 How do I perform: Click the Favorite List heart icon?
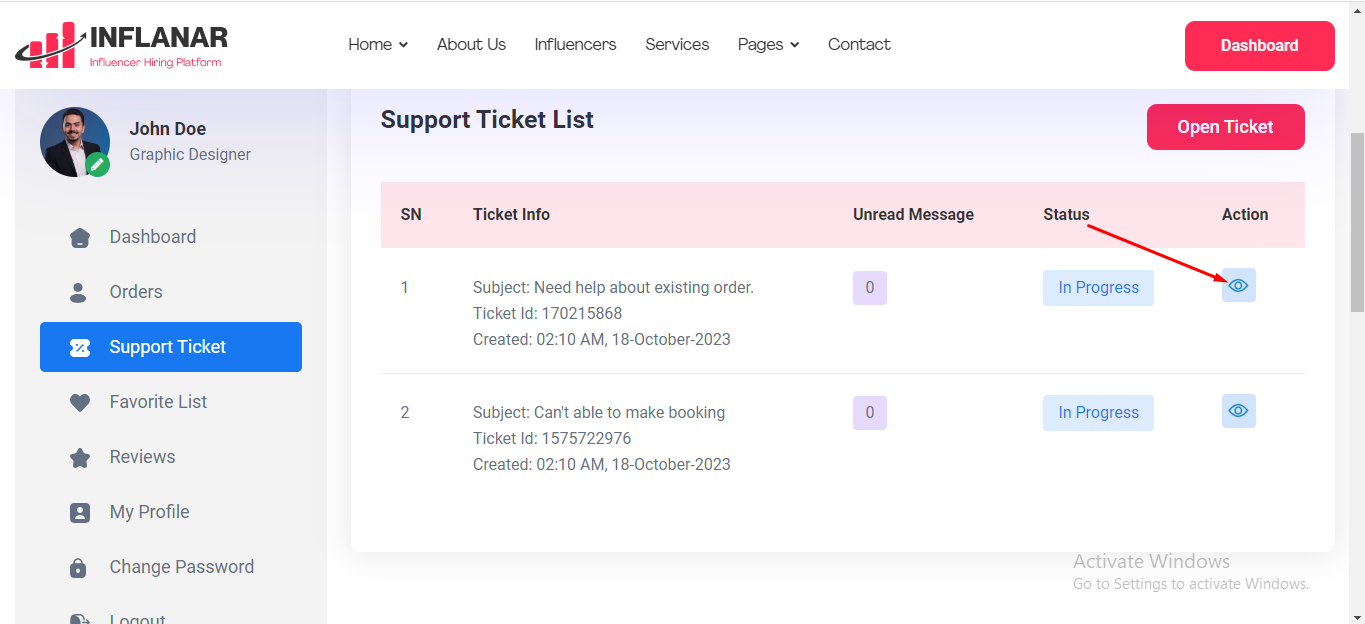[x=80, y=403]
